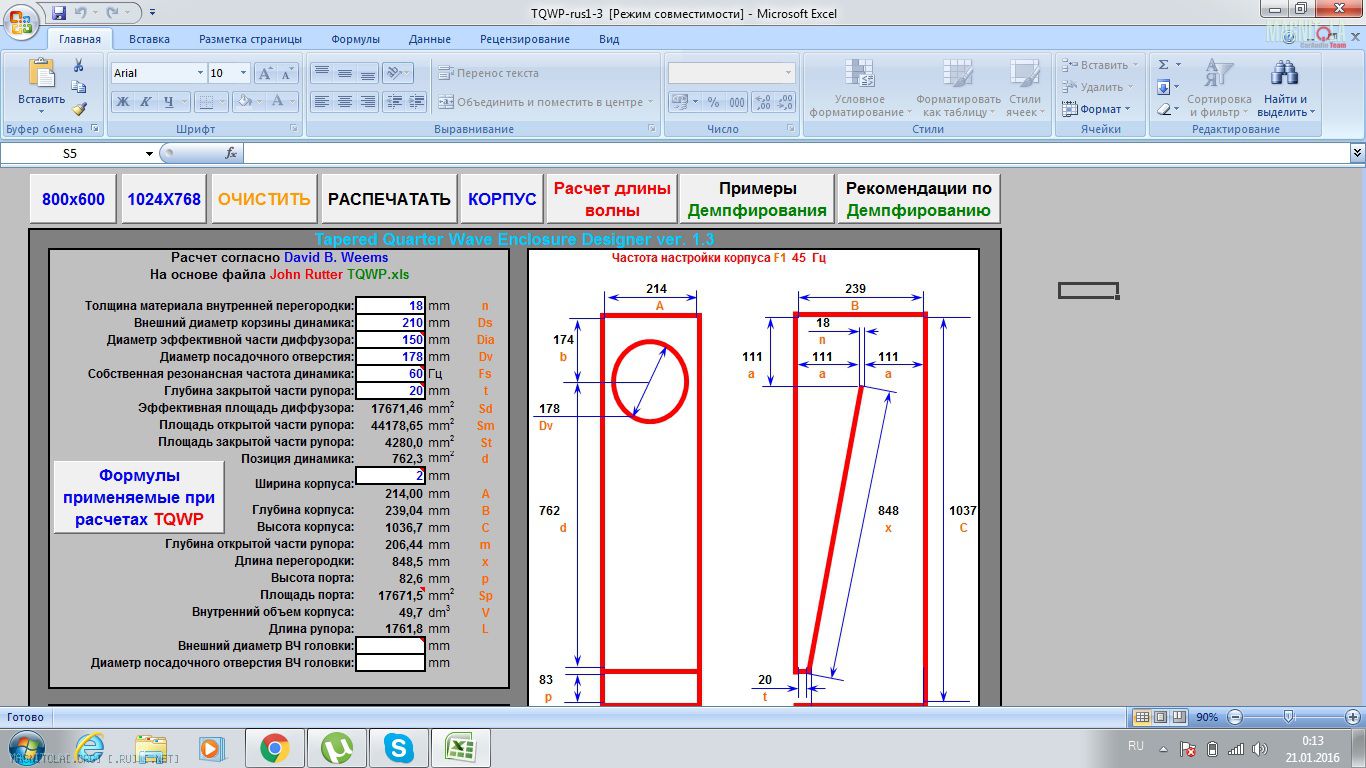Click the Save icon in quick access toolbar

point(59,13)
